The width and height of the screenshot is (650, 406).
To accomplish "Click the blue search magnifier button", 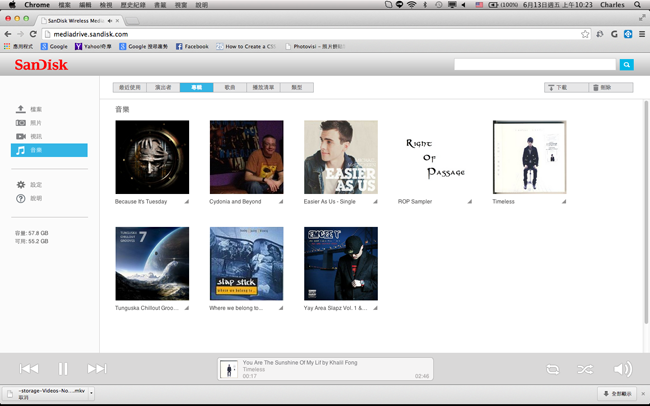I will tap(626, 65).
